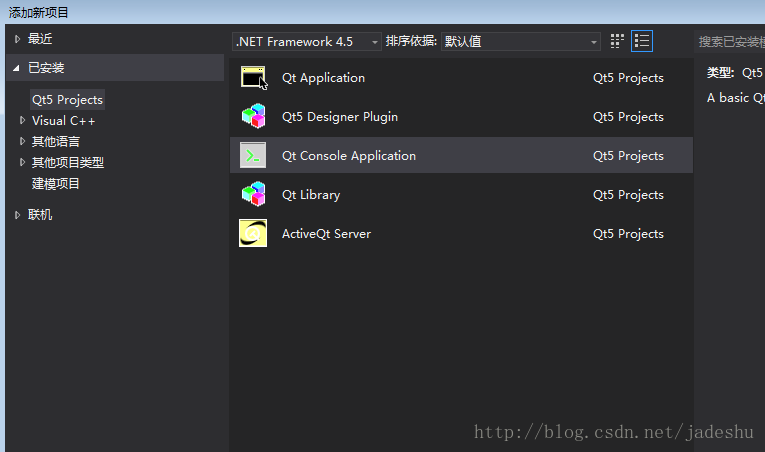Click Qt5 Projects type in Qt Console Application row
The width and height of the screenshot is (765, 452).
coord(628,156)
